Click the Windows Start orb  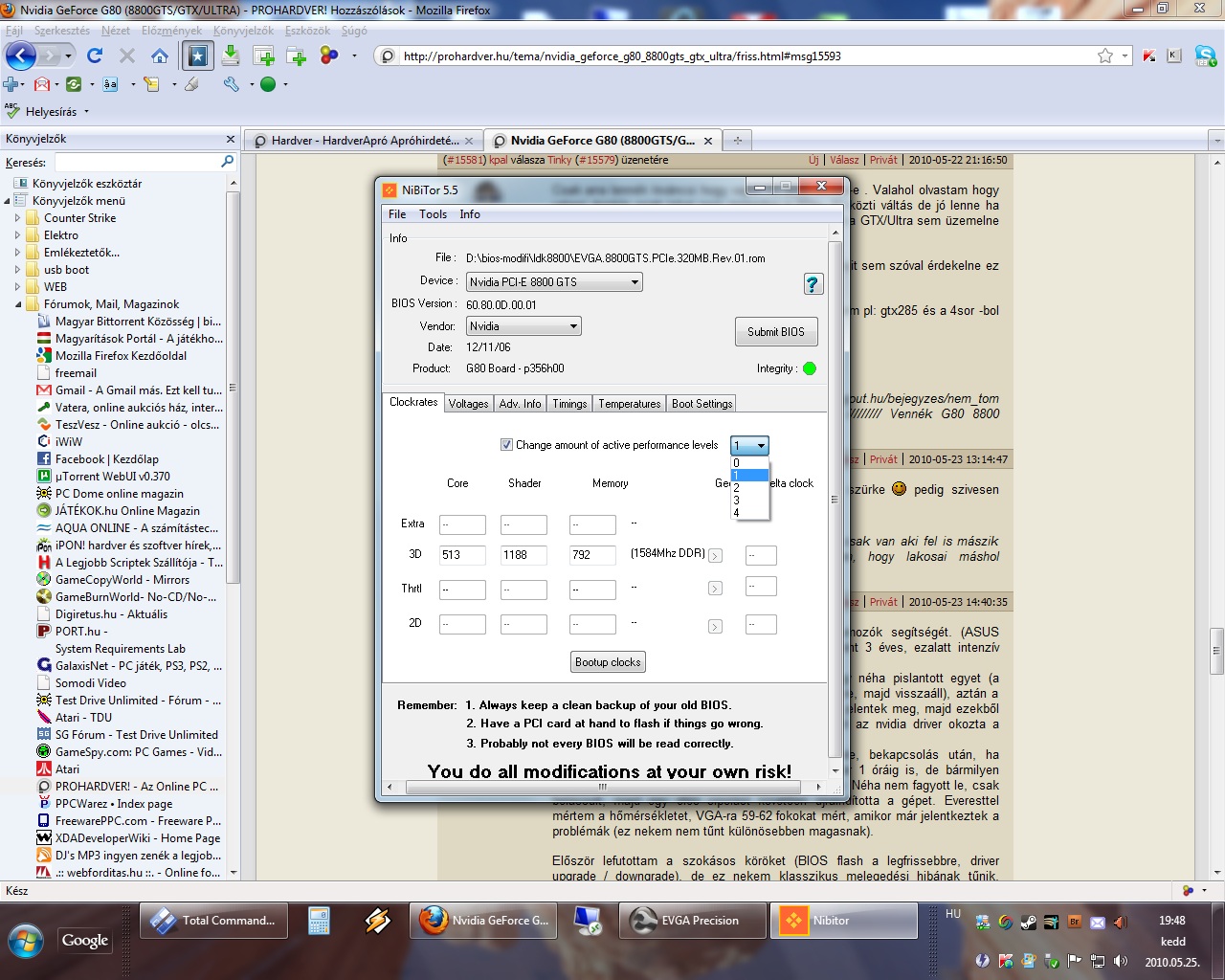tap(26, 941)
